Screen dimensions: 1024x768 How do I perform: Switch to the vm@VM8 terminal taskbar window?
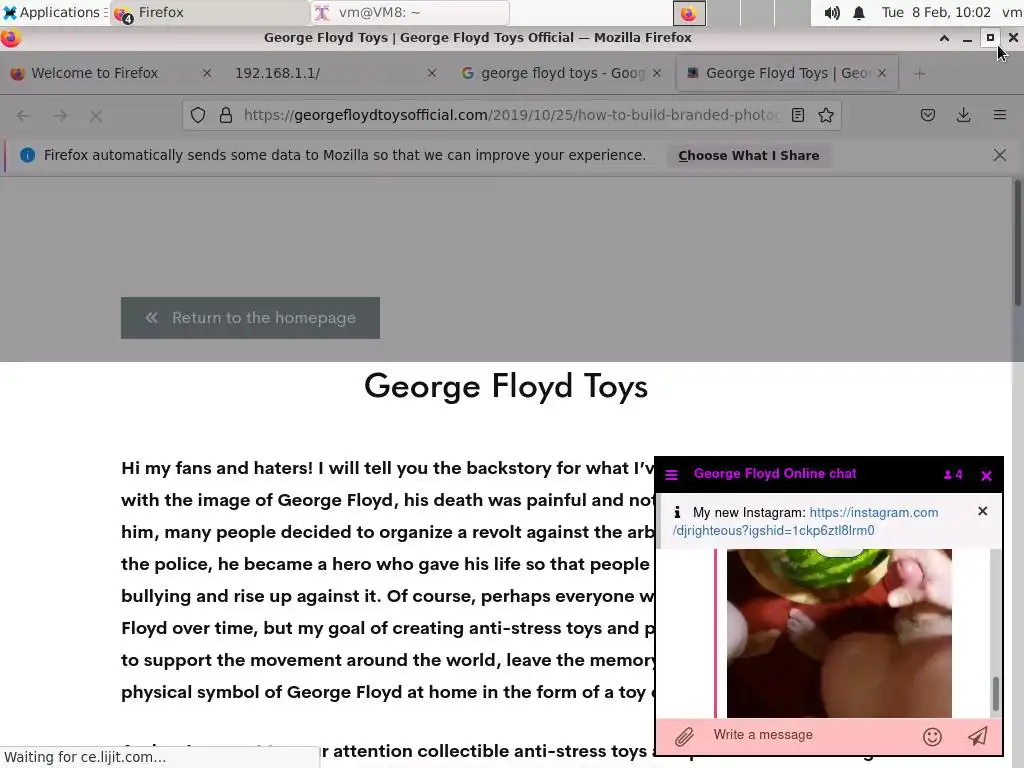click(409, 12)
